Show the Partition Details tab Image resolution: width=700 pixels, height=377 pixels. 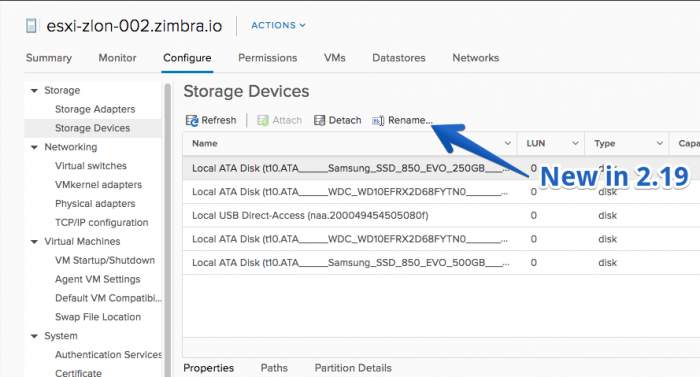tap(353, 368)
